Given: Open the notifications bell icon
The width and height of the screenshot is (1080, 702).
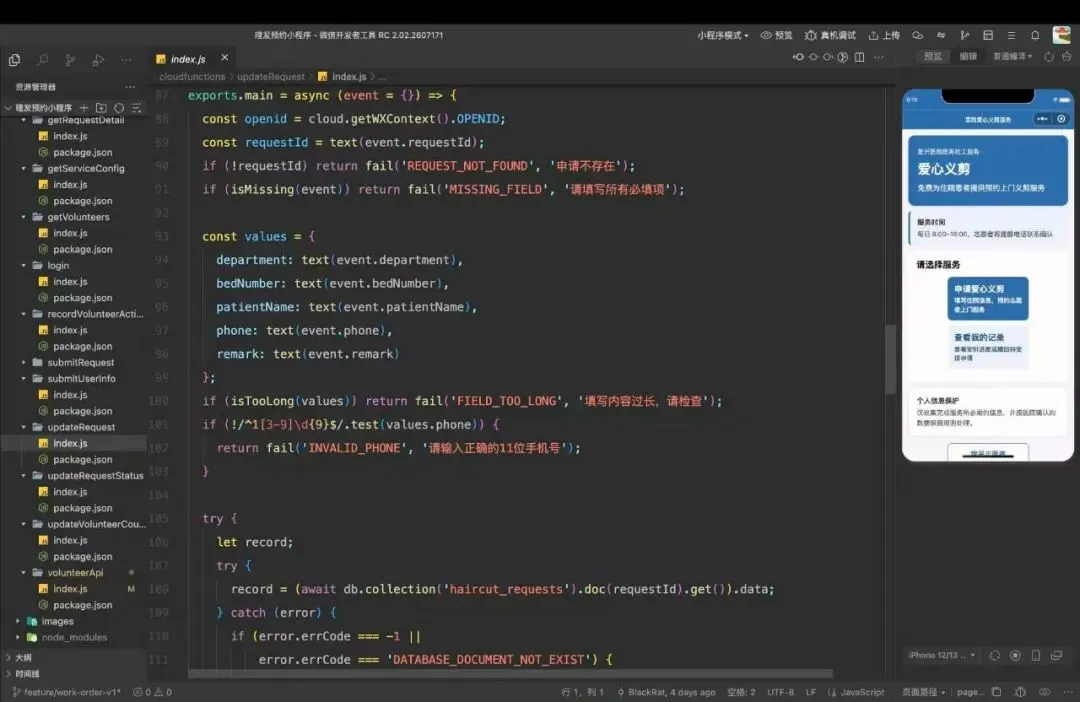Looking at the screenshot, I should click(1035, 35).
